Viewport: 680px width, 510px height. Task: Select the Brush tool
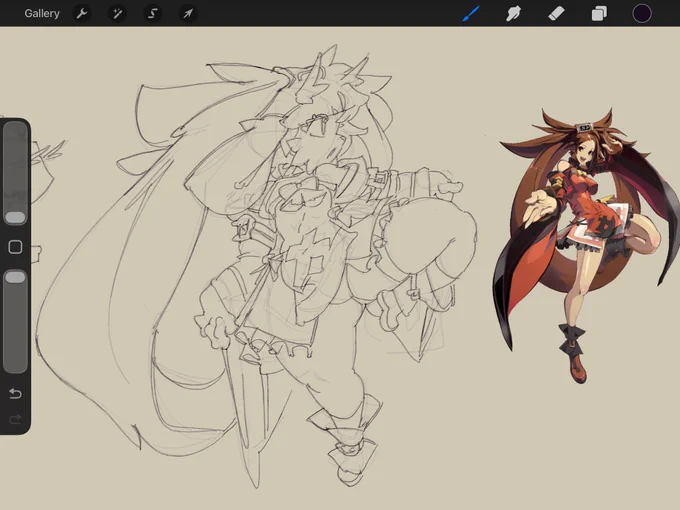471,13
